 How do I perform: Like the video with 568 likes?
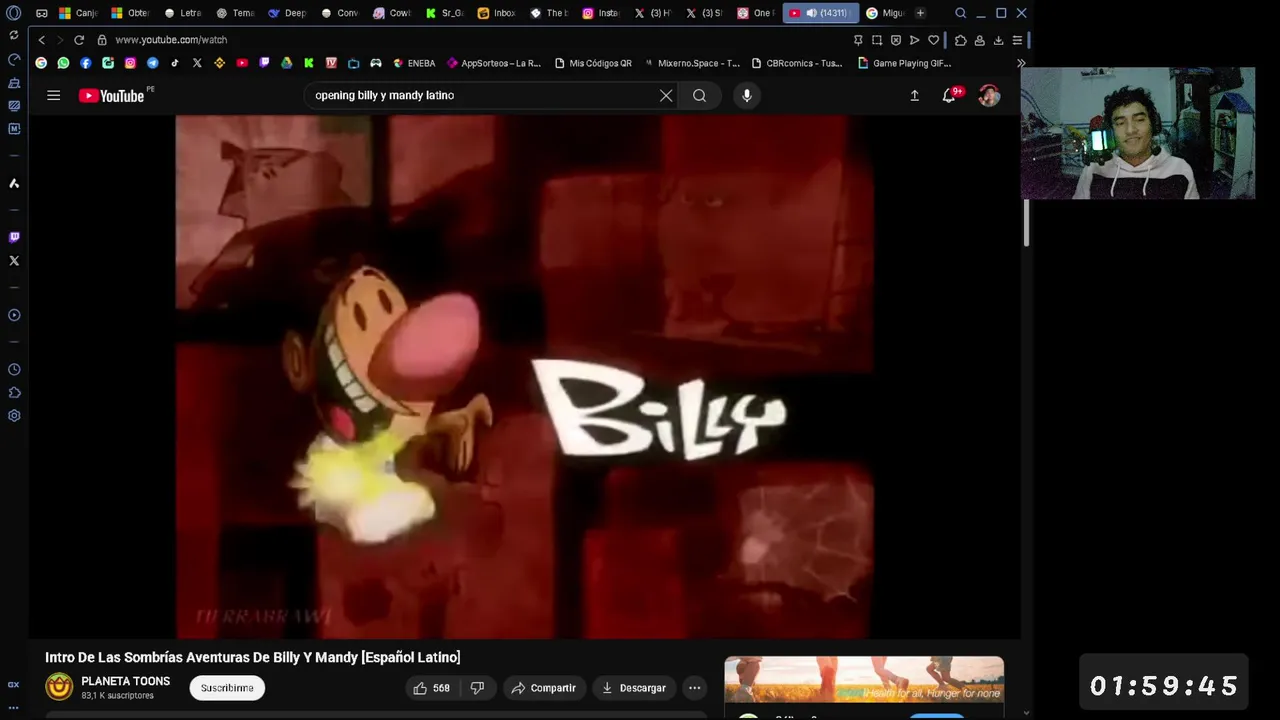(x=431, y=688)
